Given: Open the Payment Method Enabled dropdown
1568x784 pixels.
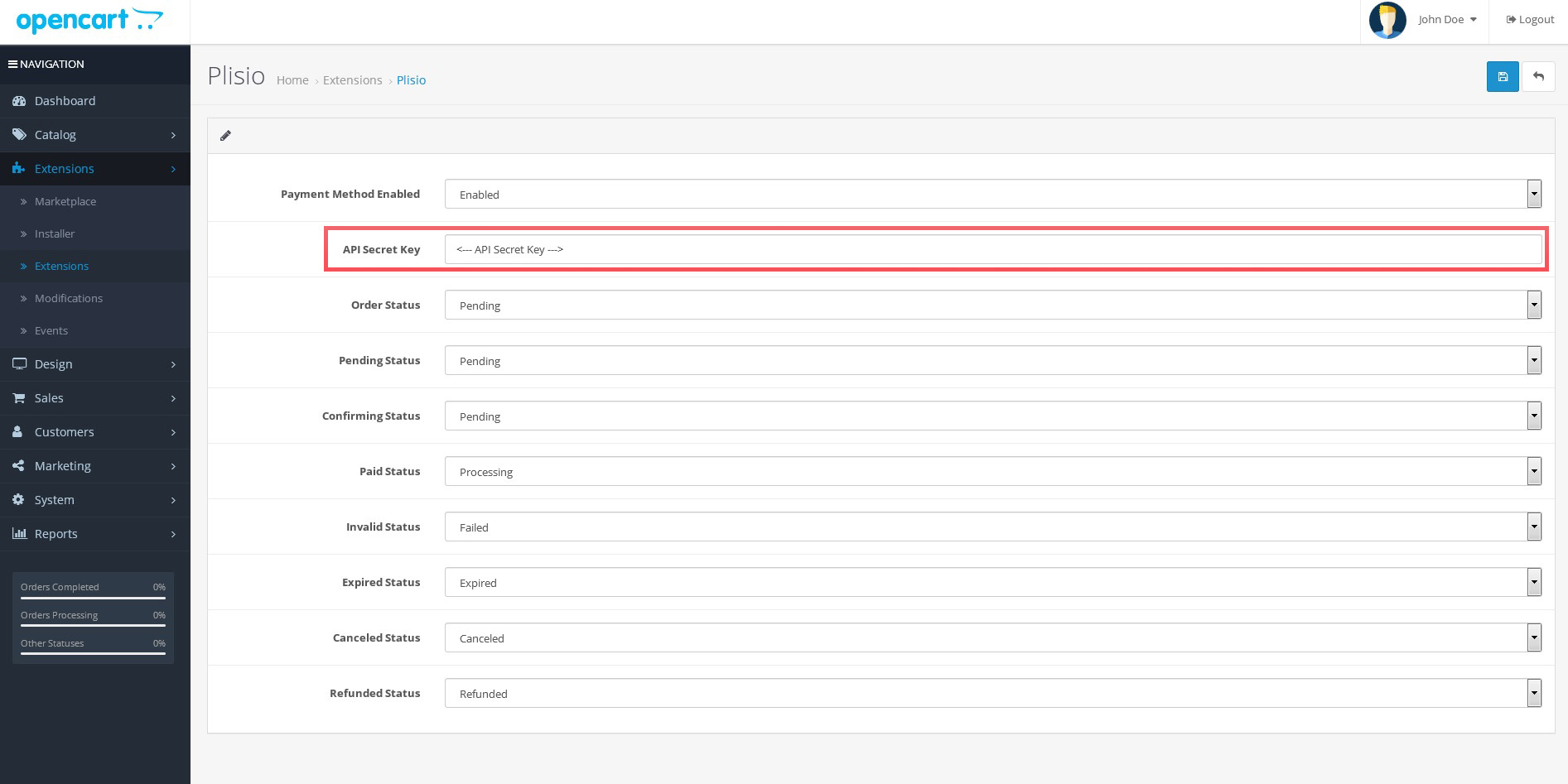Looking at the screenshot, I should click(x=993, y=194).
